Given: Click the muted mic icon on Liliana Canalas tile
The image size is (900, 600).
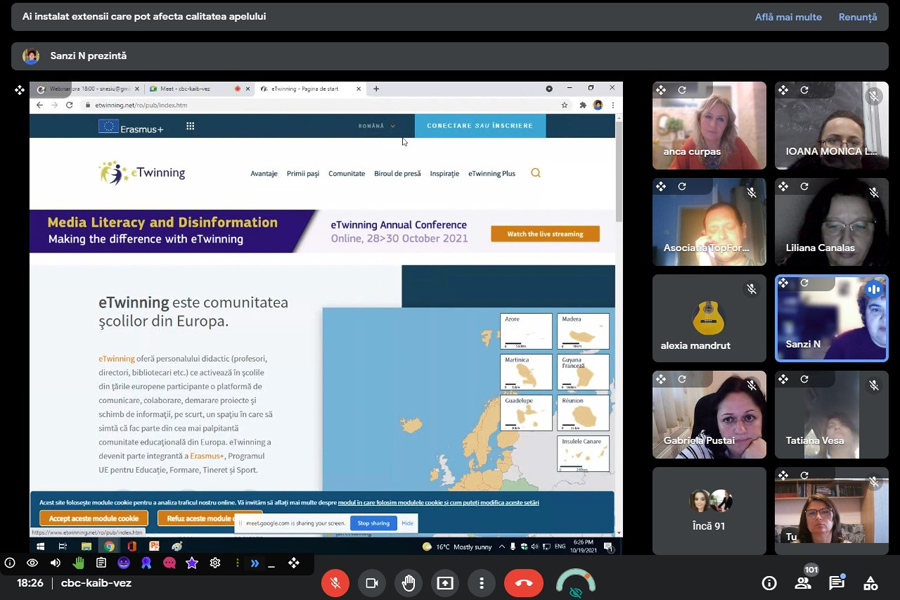Looking at the screenshot, I should click(874, 193).
